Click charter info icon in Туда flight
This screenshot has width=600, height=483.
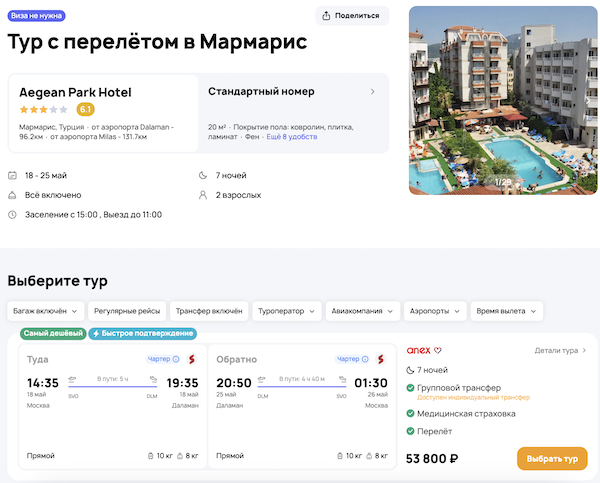coord(176,359)
